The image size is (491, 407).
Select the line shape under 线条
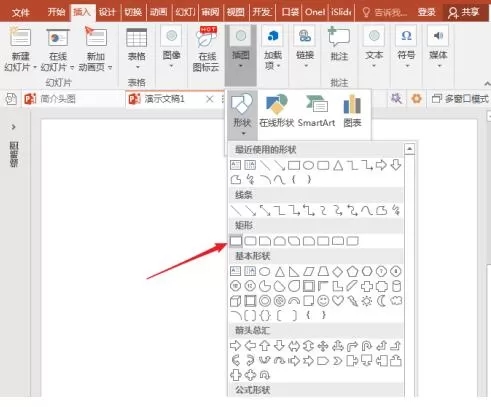point(236,210)
